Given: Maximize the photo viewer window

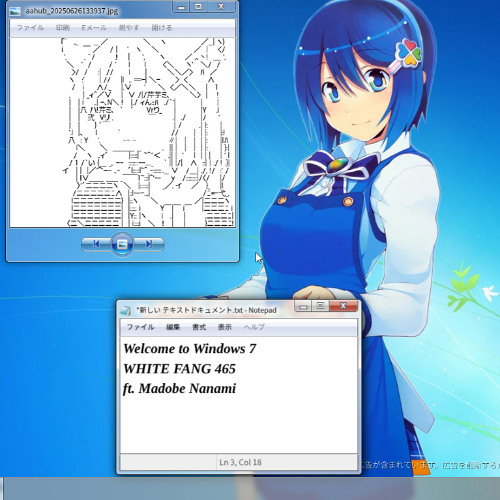Looking at the screenshot, I should [x=198, y=7].
